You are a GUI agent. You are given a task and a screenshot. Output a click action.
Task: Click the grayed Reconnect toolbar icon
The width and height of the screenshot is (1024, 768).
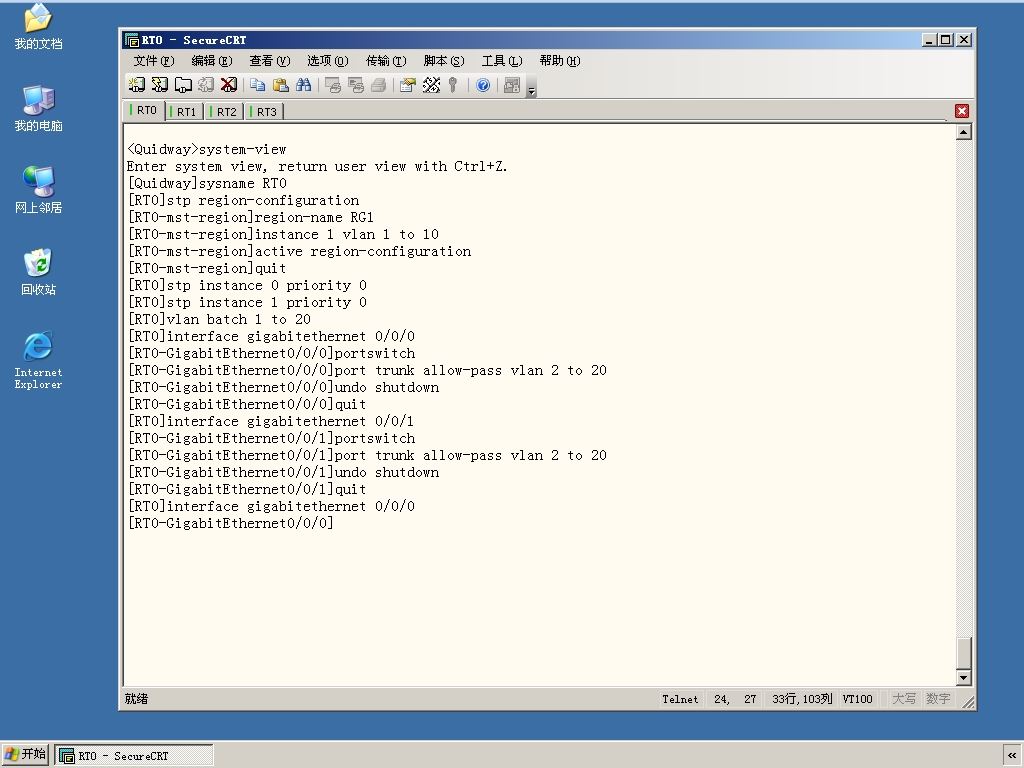coord(206,85)
